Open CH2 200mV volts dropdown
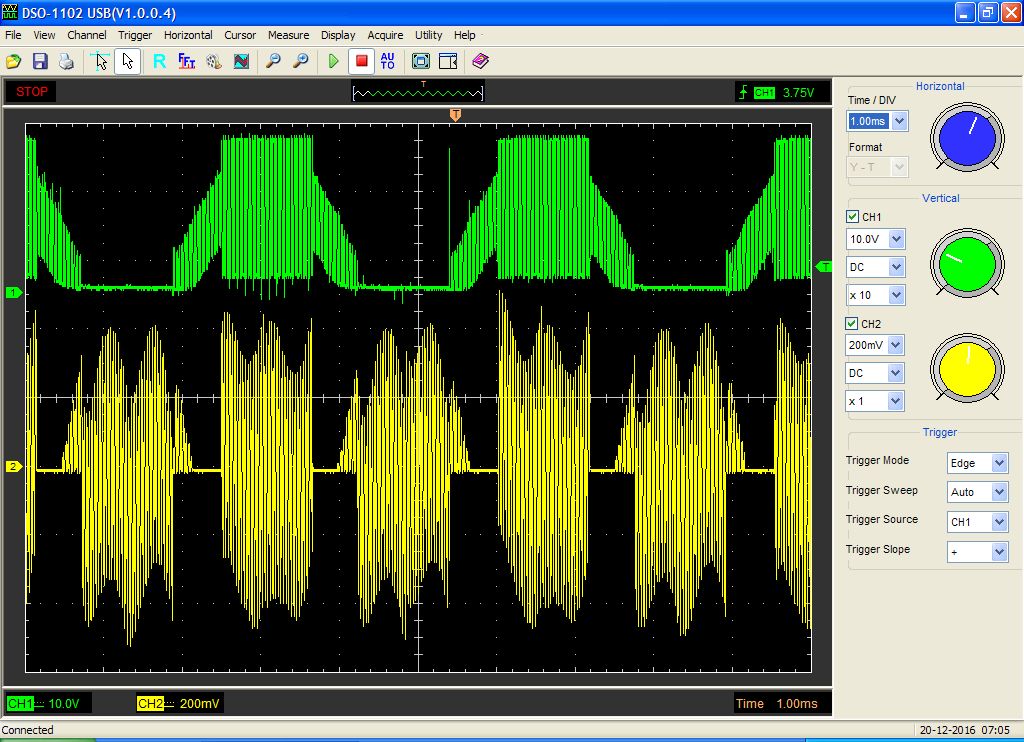 [x=895, y=345]
